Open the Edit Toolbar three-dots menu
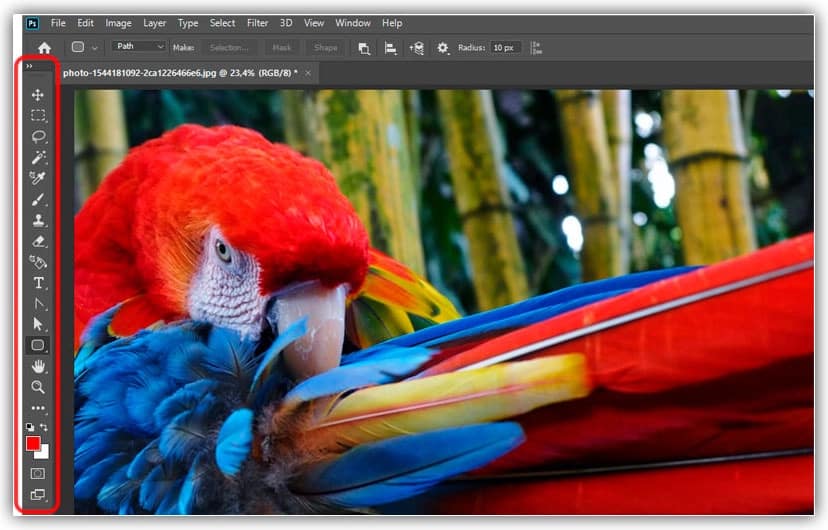828x530 pixels. coord(38,408)
